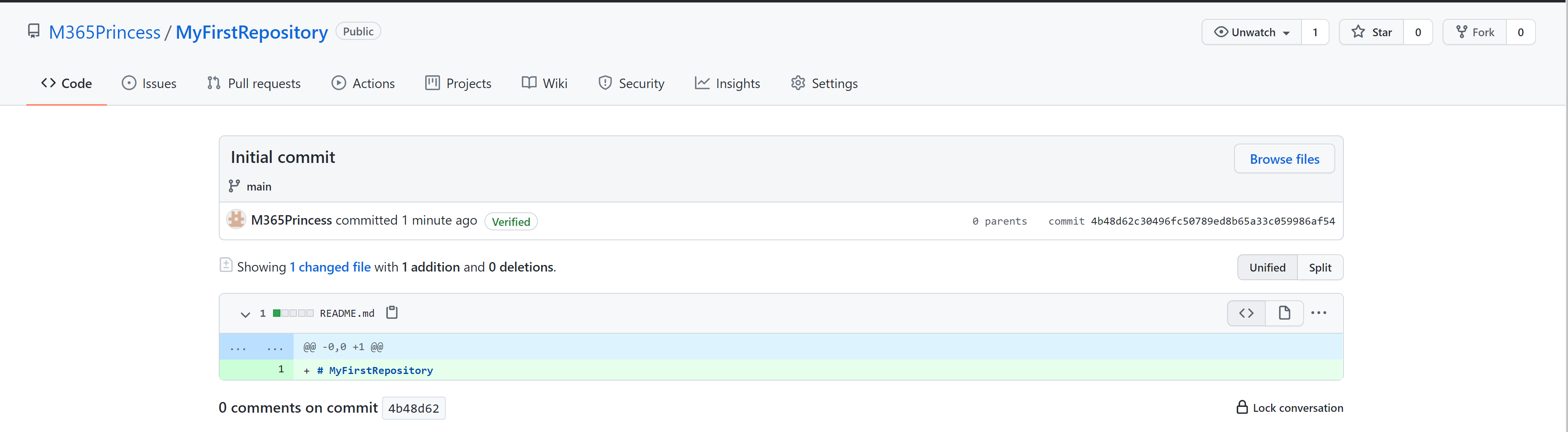Image resolution: width=1568 pixels, height=432 pixels.
Task: Click the Initial commit title
Action: (283, 157)
